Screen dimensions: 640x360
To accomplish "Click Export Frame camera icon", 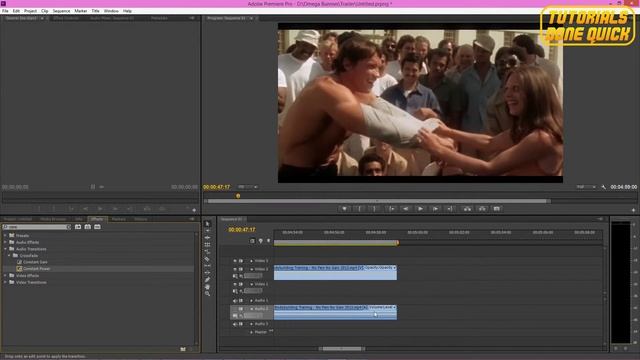I will 497,209.
